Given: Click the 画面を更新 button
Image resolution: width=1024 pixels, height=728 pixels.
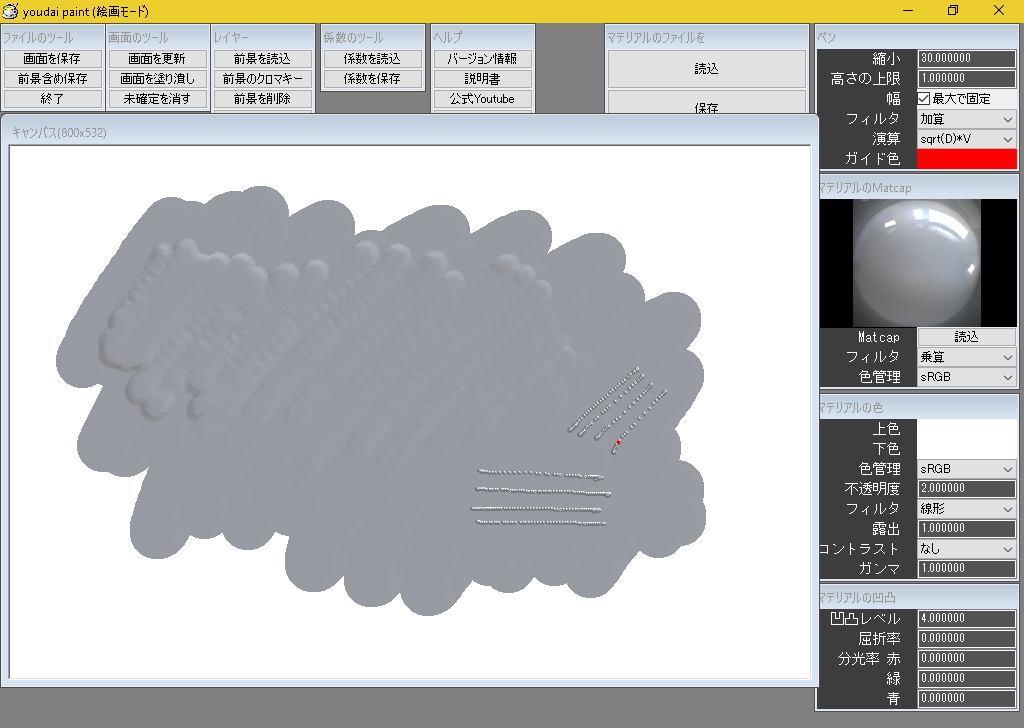Looking at the screenshot, I should 157,58.
